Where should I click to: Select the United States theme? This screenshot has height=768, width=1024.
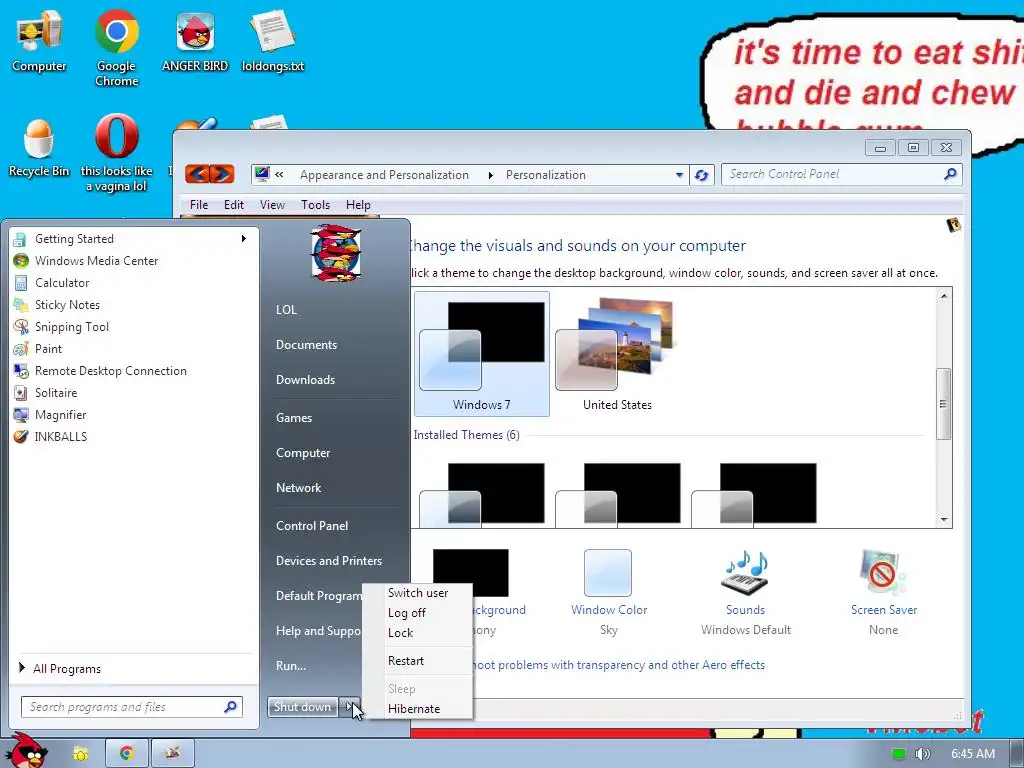[617, 353]
